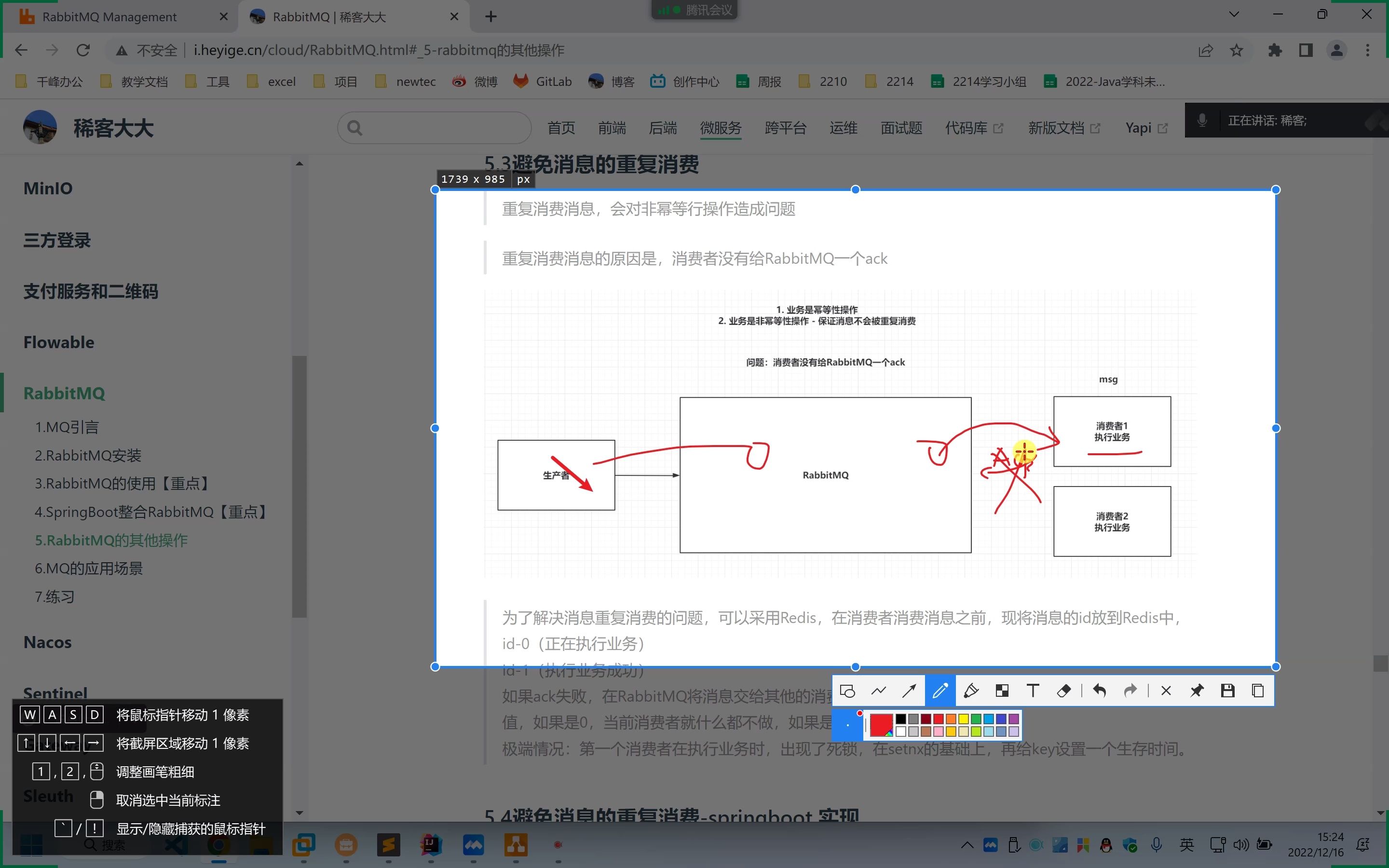Cancel the screenshot with X icon
Viewport: 1389px width, 868px height.
[x=1166, y=691]
